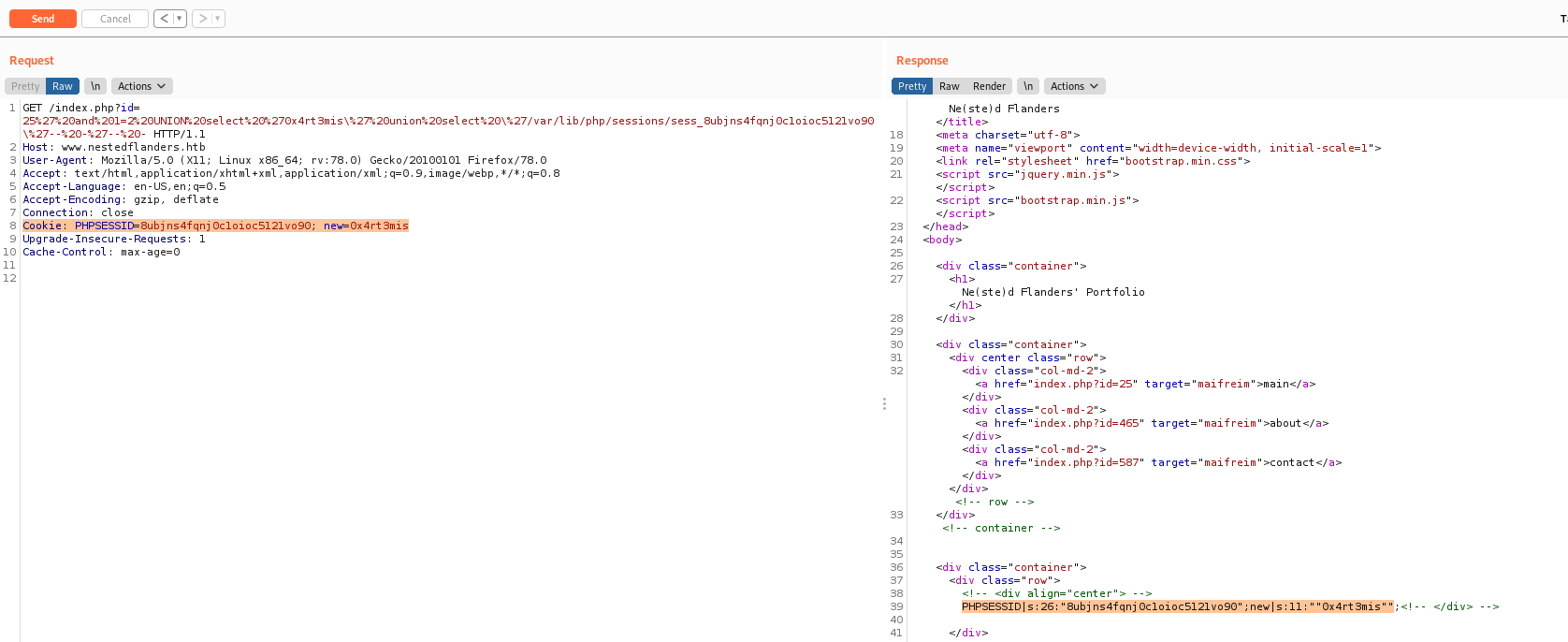Click the Accept-Encoding: gzip, deflate header
The image size is (1568, 642).
121,199
